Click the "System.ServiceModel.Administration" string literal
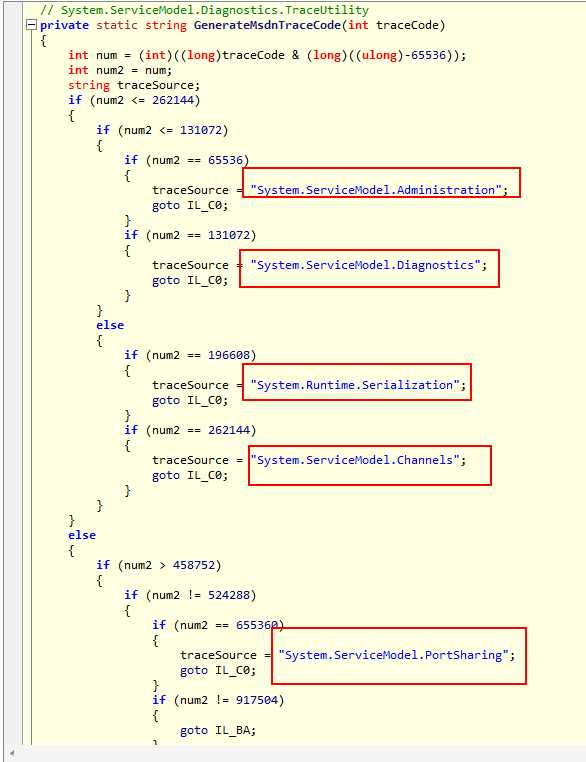 point(376,190)
